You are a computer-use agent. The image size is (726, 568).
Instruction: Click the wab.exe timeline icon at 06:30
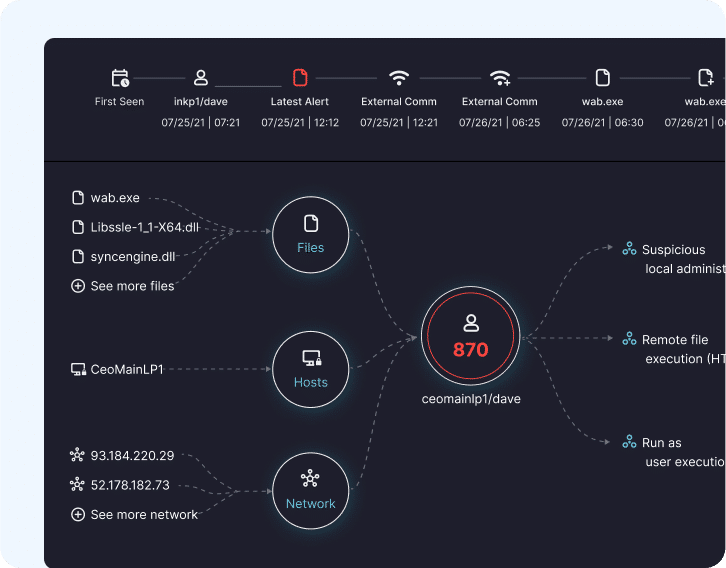coord(603,78)
